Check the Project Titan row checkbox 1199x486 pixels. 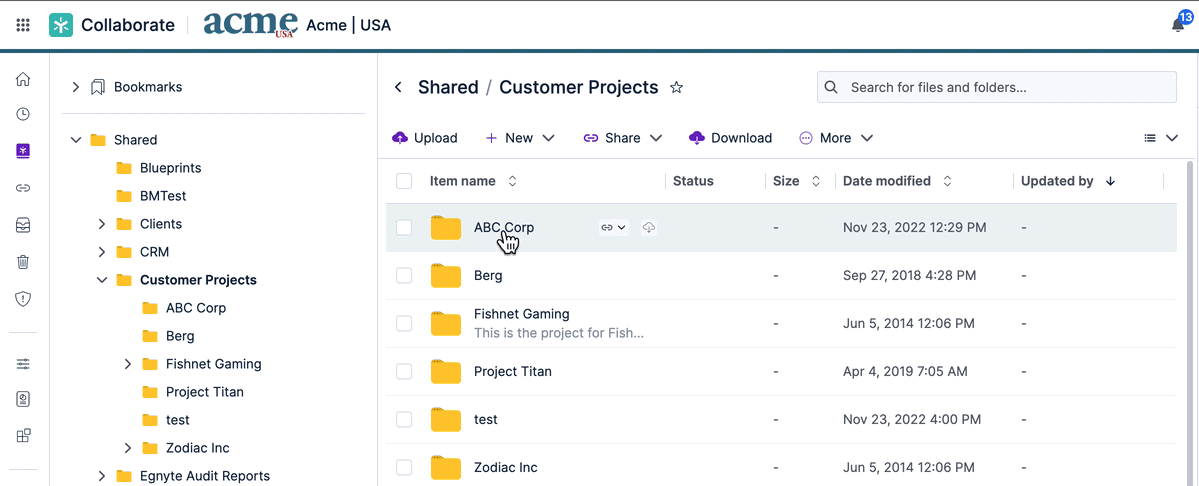[404, 371]
